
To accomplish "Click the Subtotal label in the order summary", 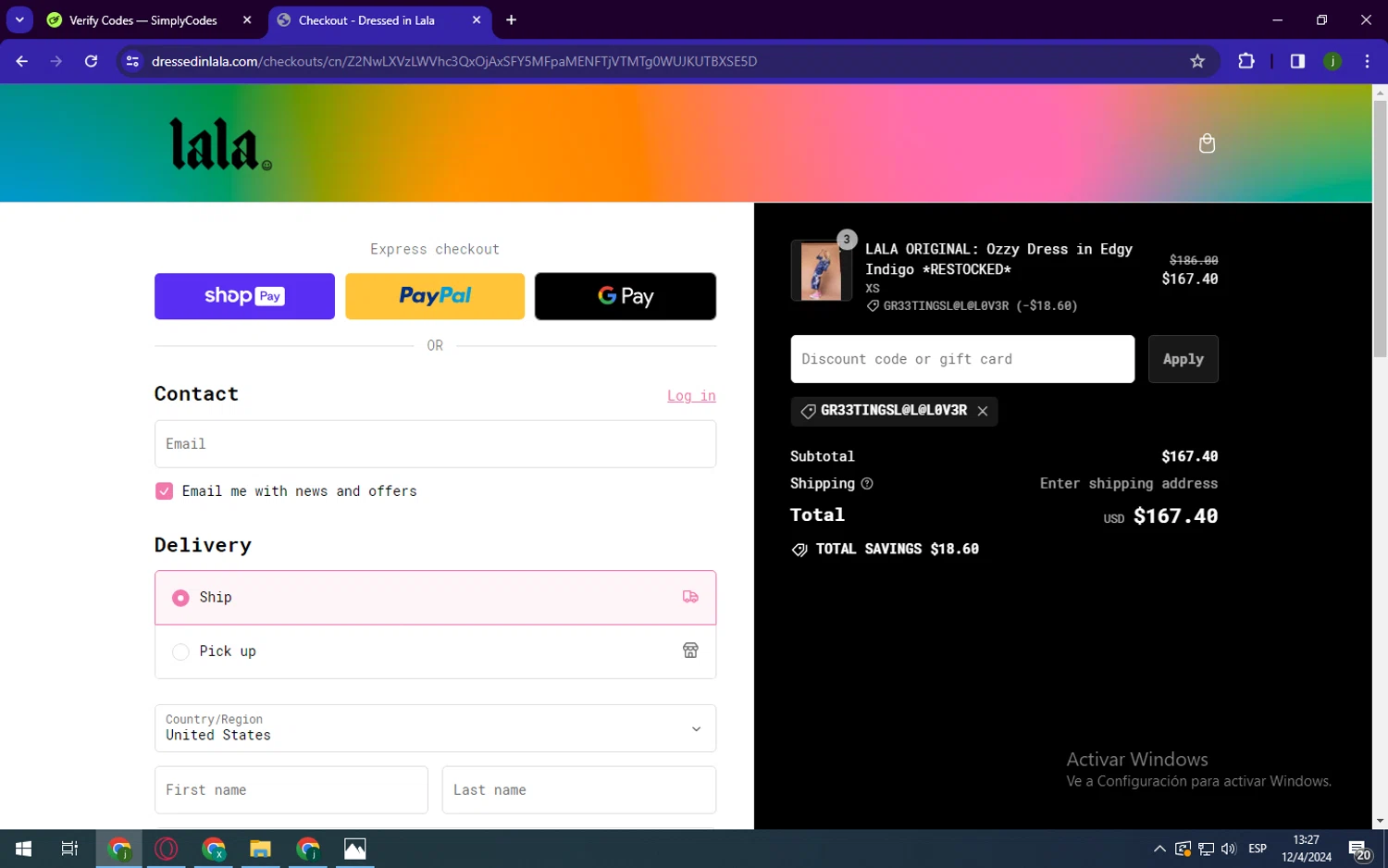I will point(822,456).
